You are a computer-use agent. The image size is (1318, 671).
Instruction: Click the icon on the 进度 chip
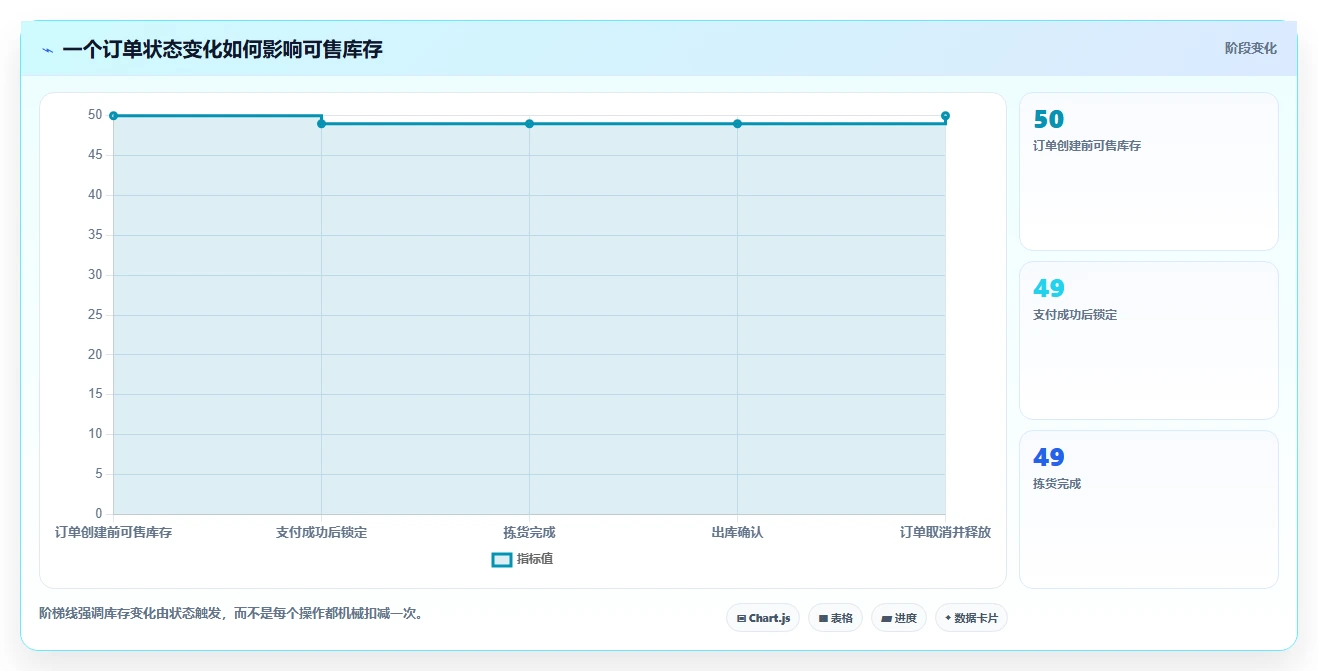[886, 619]
